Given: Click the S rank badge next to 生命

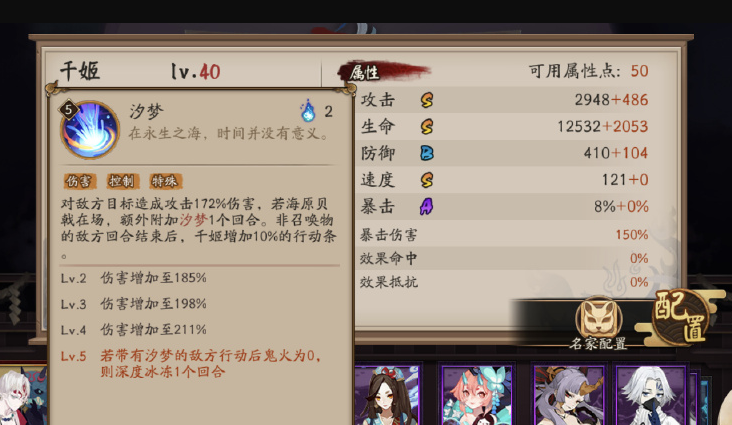Looking at the screenshot, I should click(x=427, y=126).
